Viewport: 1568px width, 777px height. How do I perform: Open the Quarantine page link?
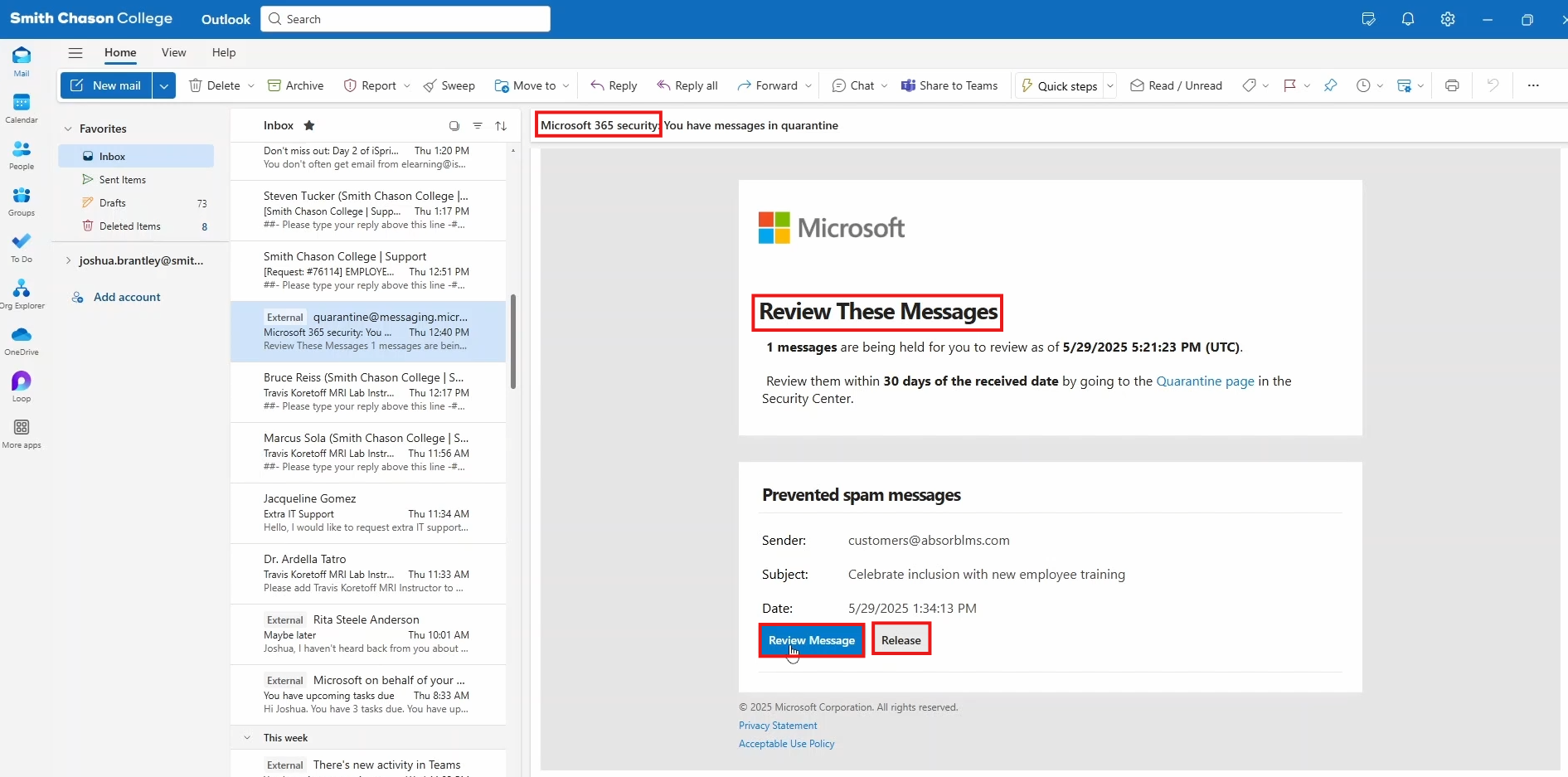point(1205,381)
